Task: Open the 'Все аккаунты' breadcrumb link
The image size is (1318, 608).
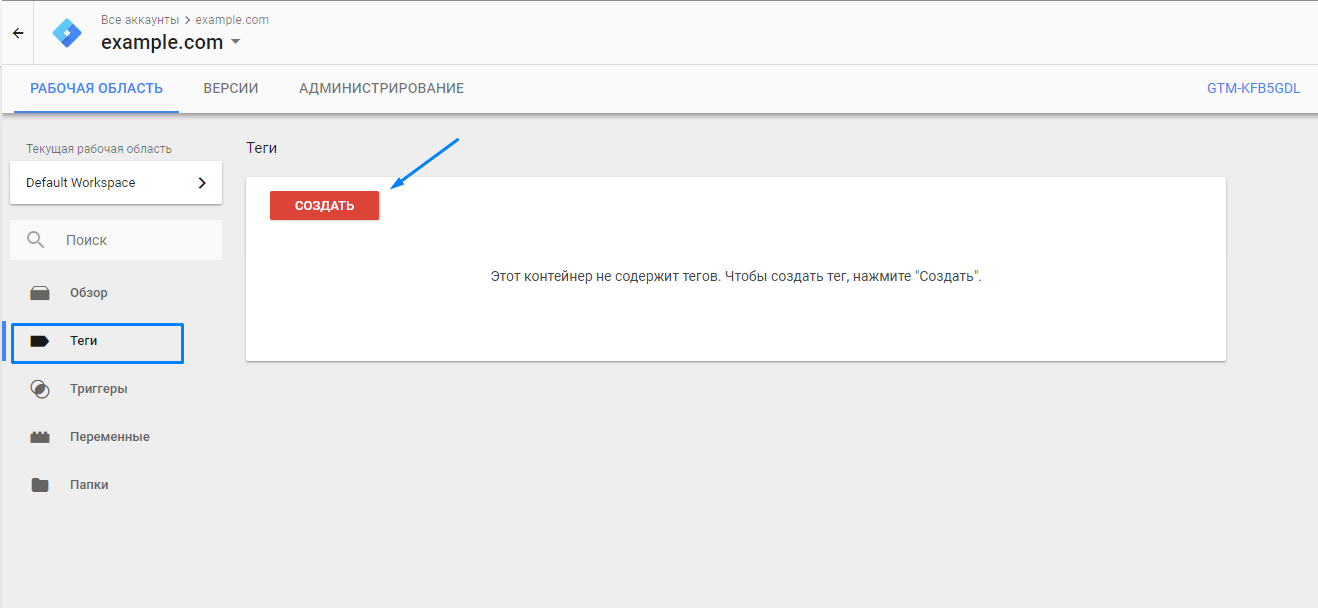Action: [x=139, y=20]
